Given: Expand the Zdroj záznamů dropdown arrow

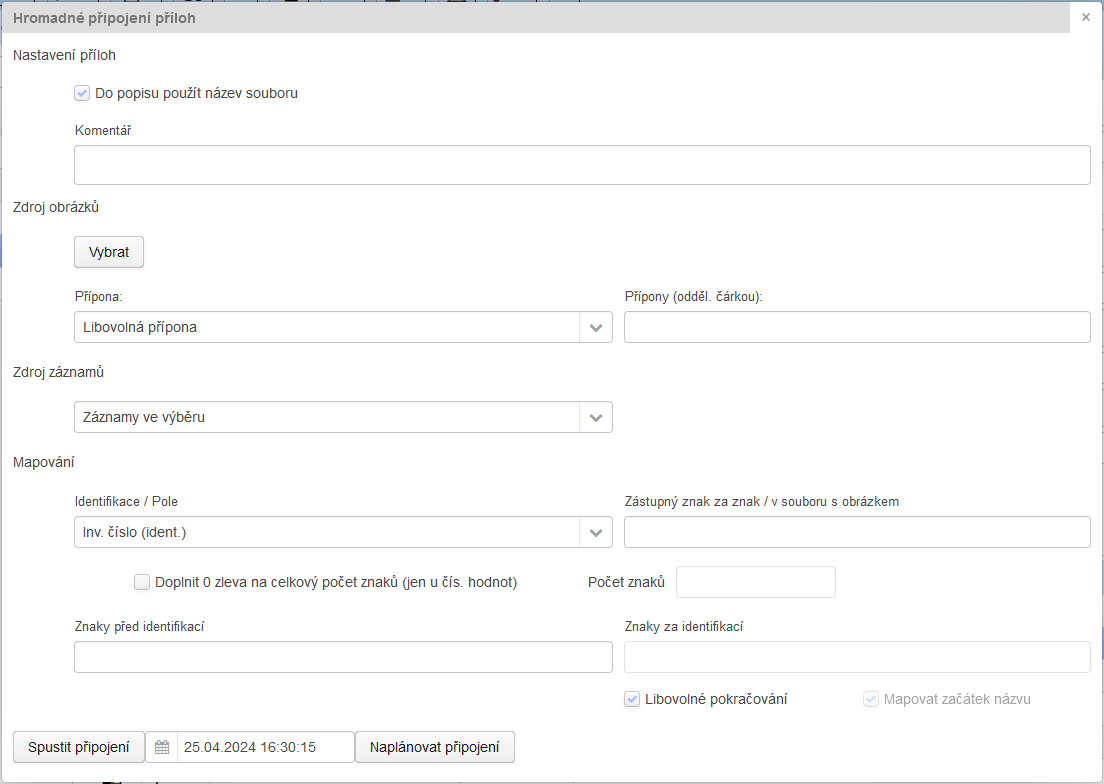Looking at the screenshot, I should coord(596,417).
